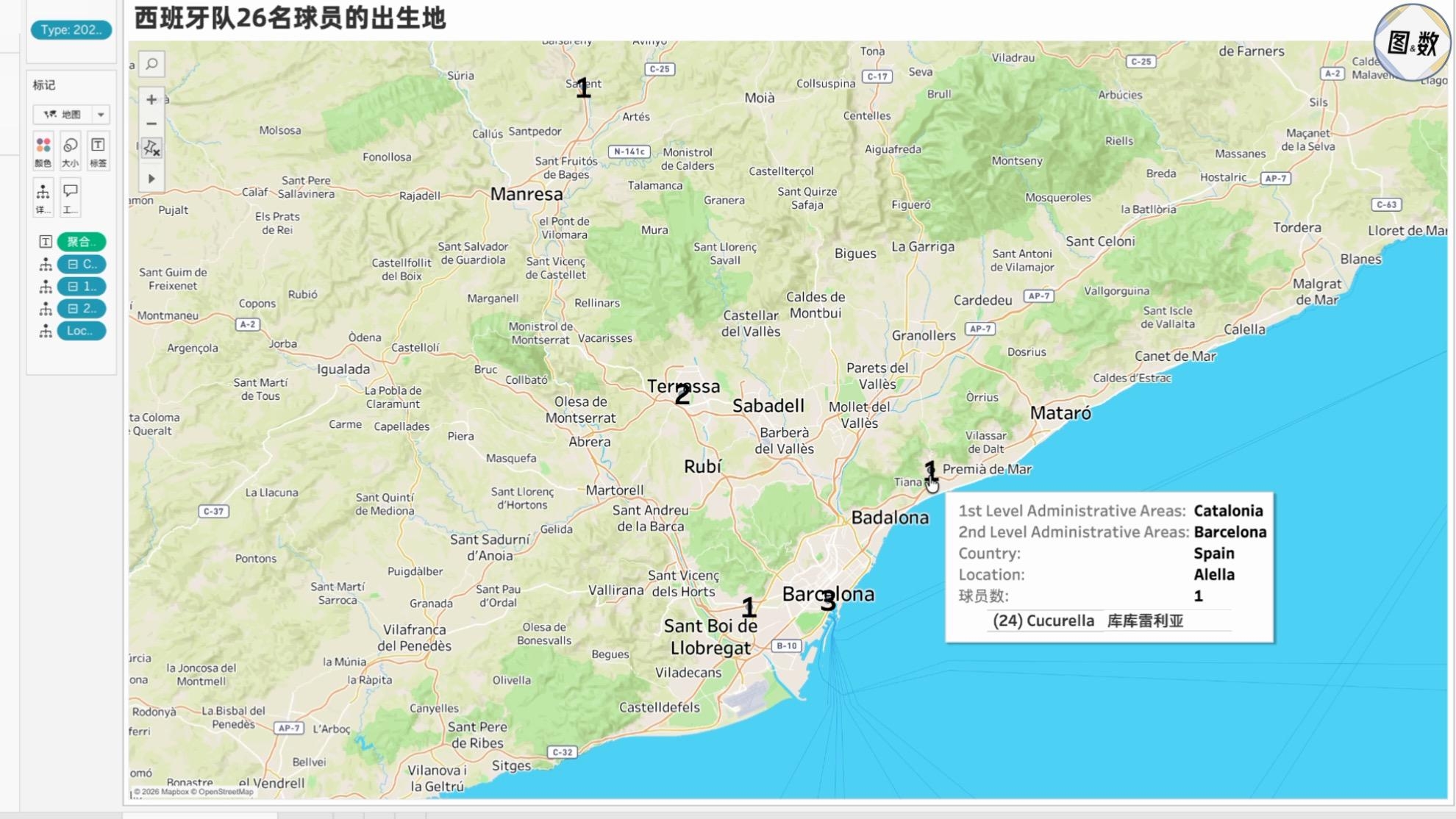Select the Barcelona mark labeled 3
Viewport: 1456px width, 819px height.
point(828,601)
